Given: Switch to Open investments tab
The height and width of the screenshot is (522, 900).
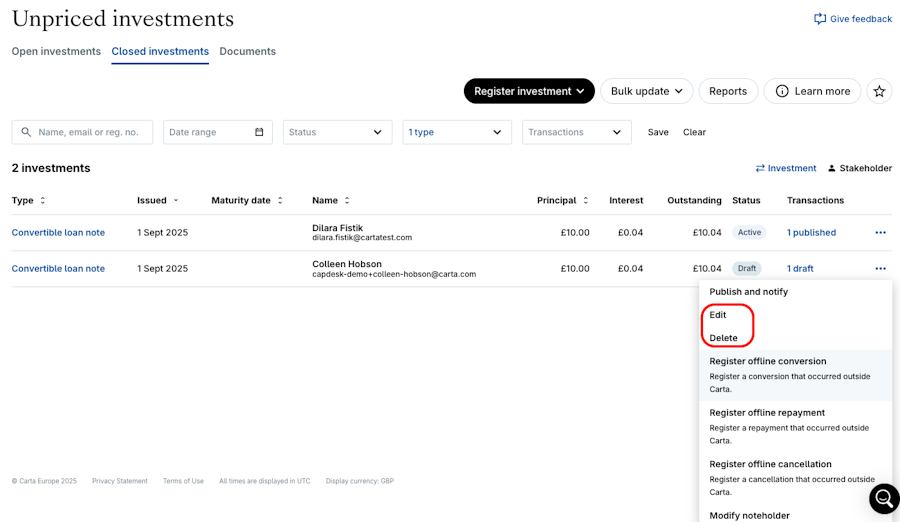Looking at the screenshot, I should click(56, 51).
